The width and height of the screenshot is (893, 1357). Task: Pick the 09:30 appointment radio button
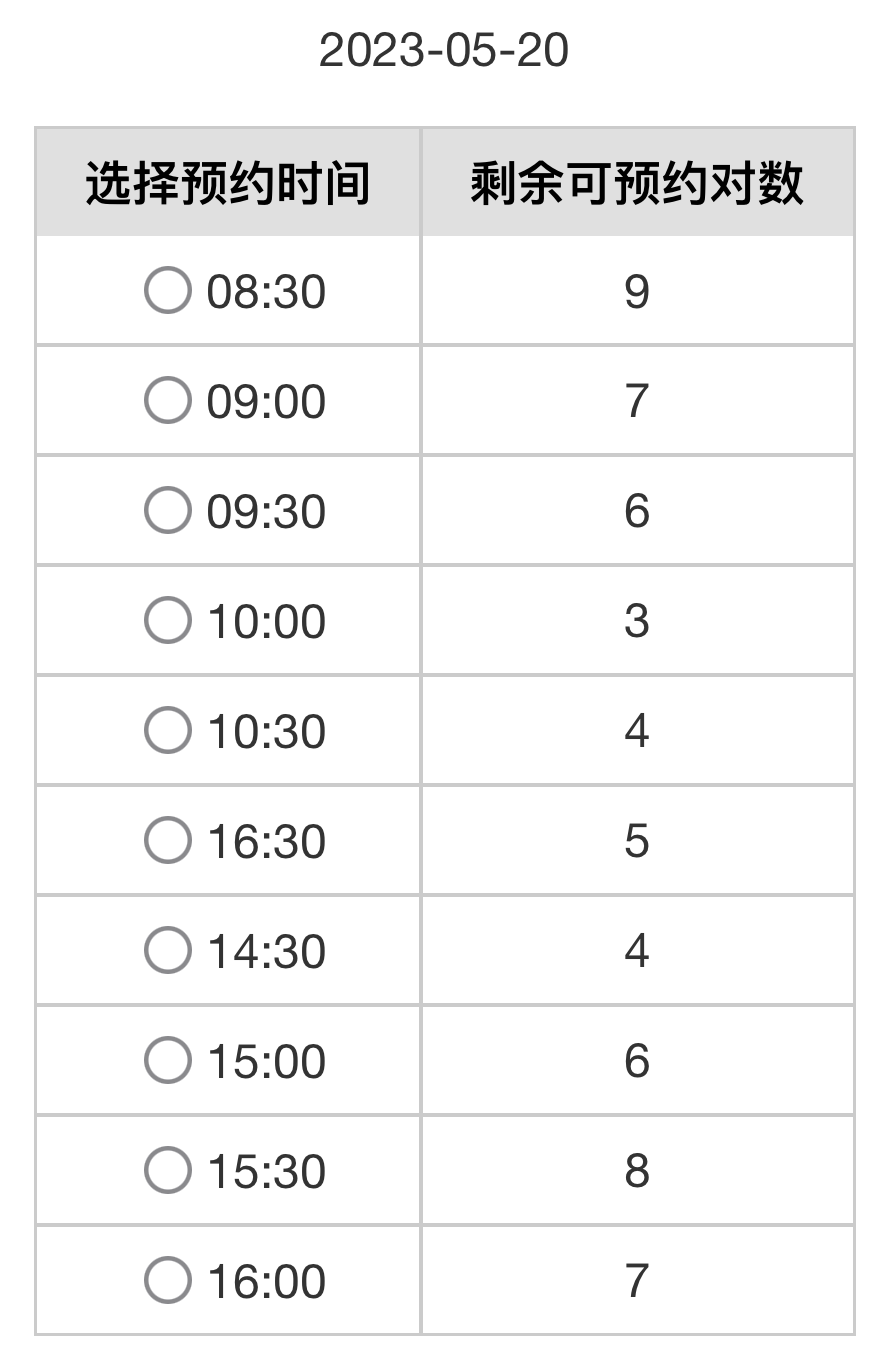point(167,511)
